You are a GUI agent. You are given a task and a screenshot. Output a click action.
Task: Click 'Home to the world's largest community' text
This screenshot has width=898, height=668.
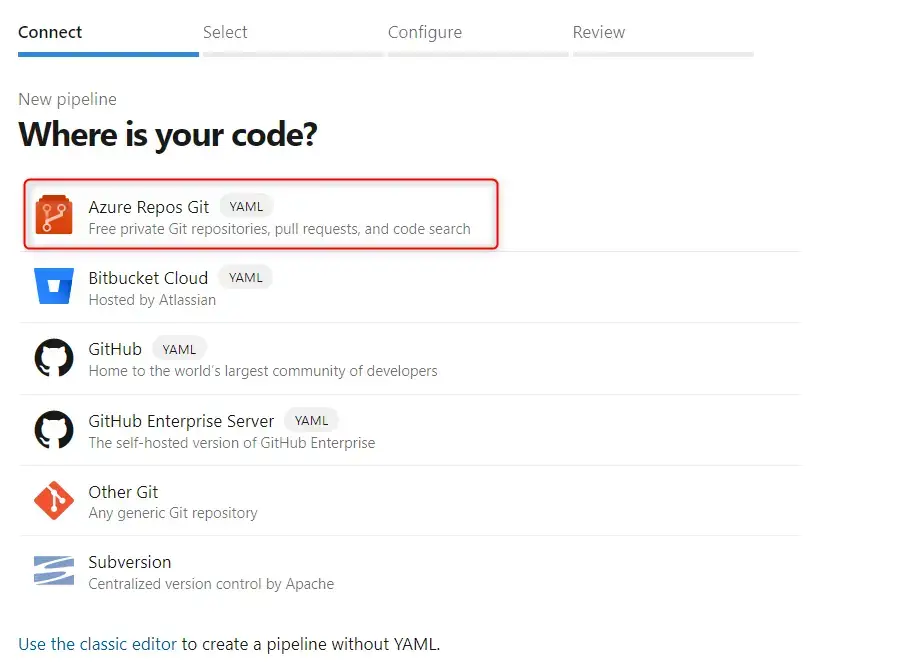pos(263,371)
